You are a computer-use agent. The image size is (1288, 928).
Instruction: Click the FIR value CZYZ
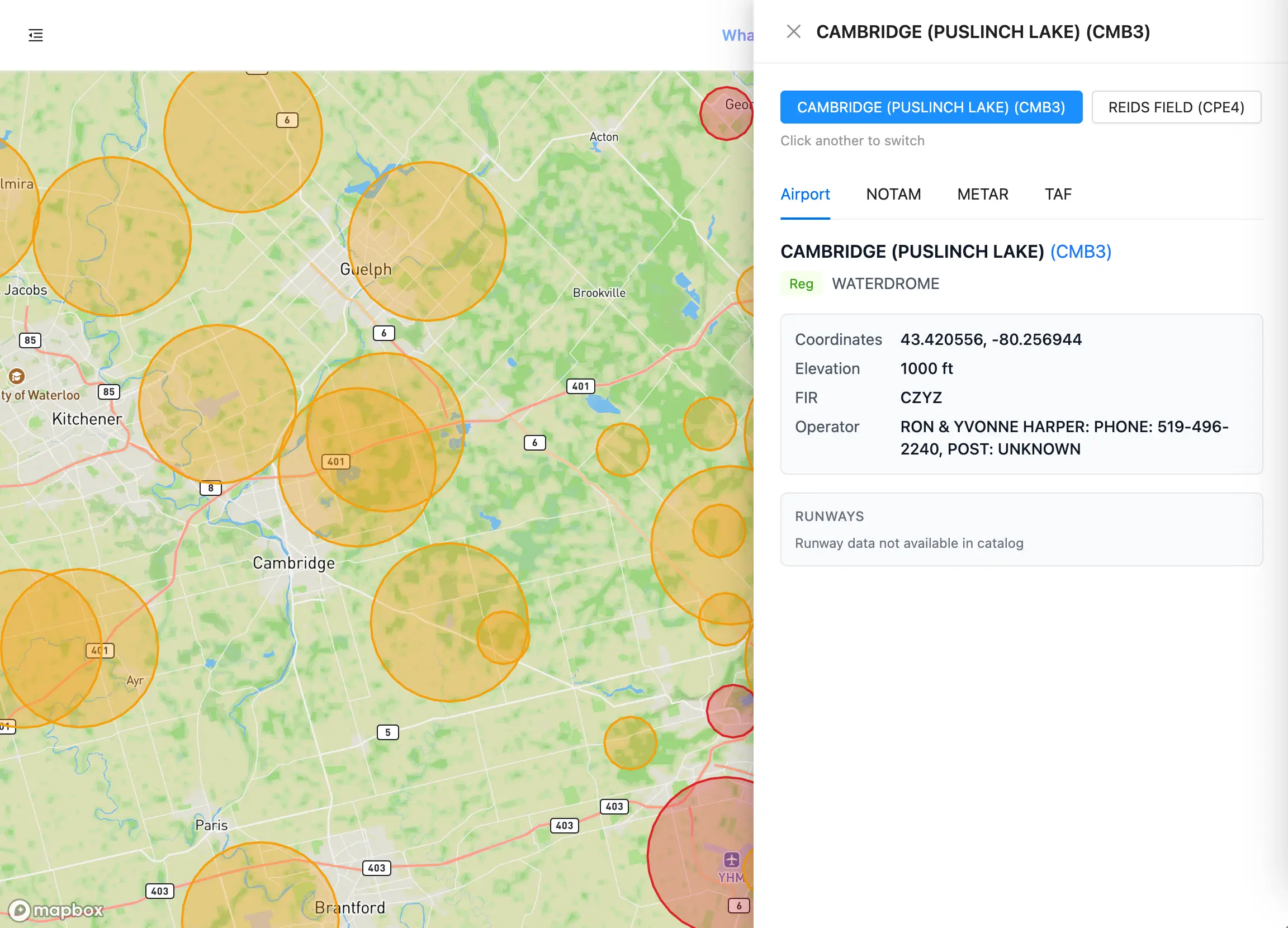(921, 397)
